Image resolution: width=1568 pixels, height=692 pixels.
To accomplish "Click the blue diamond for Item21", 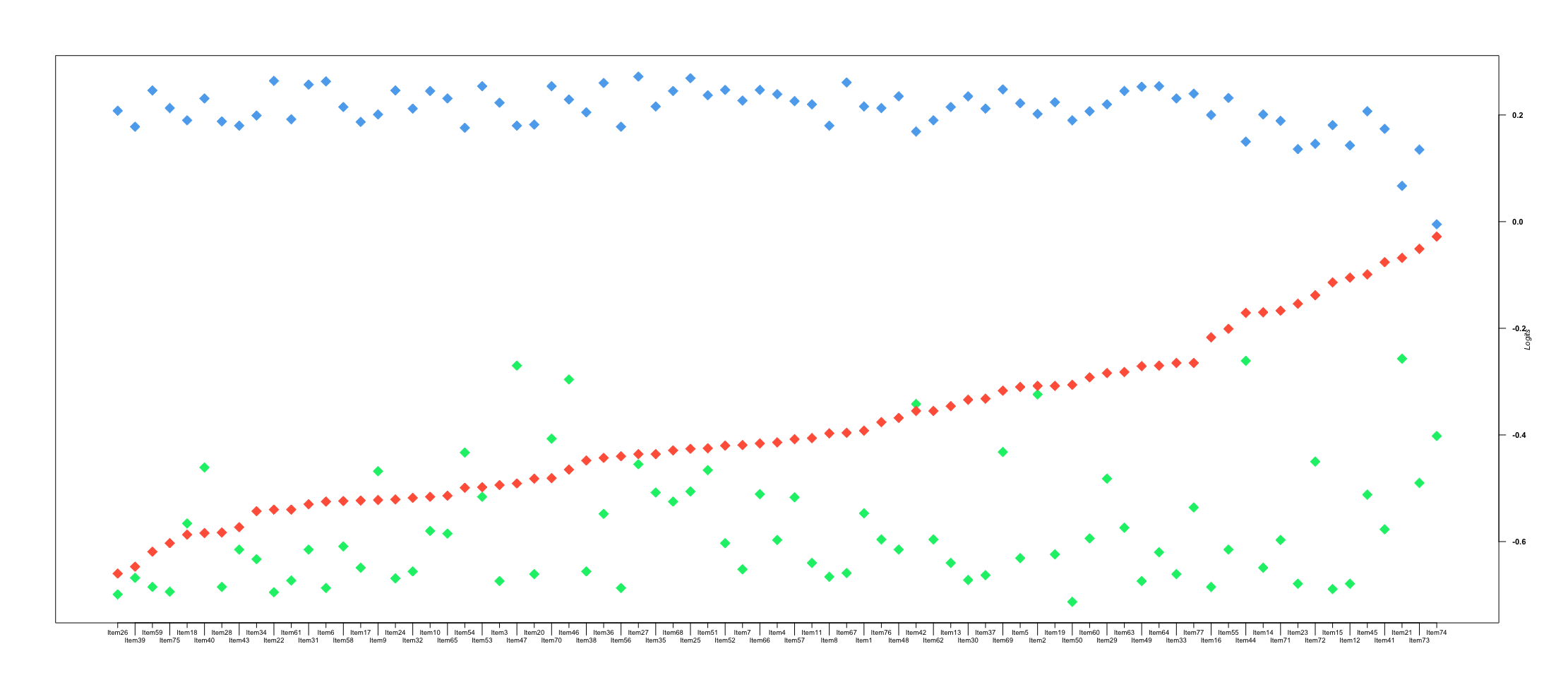I will [1401, 186].
